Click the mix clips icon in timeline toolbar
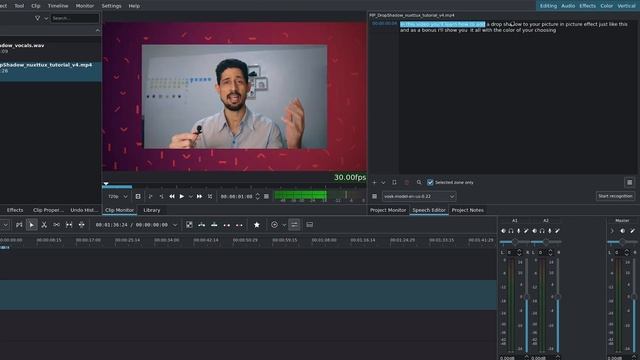The height and width of the screenshot is (360, 640). [189, 225]
